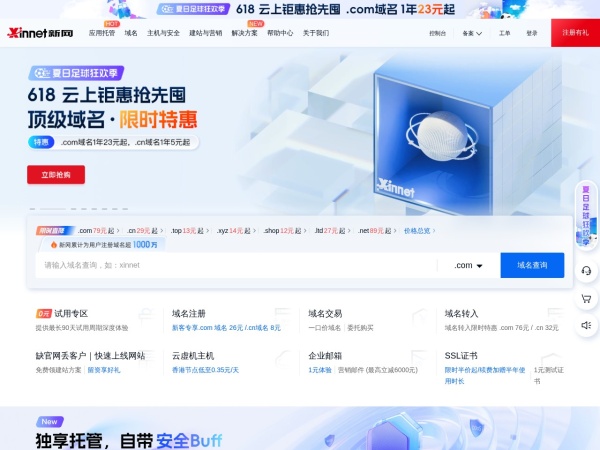Click 香港节点低至0.35元/天 offer

[x=205, y=370]
